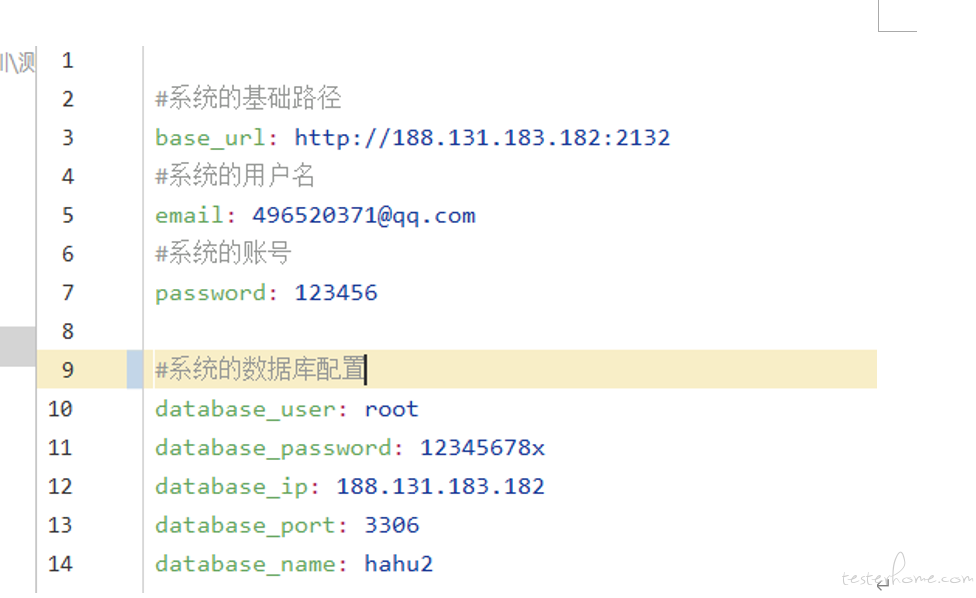Place cursor on password value 123456
This screenshot has height=598, width=976.
(x=336, y=293)
